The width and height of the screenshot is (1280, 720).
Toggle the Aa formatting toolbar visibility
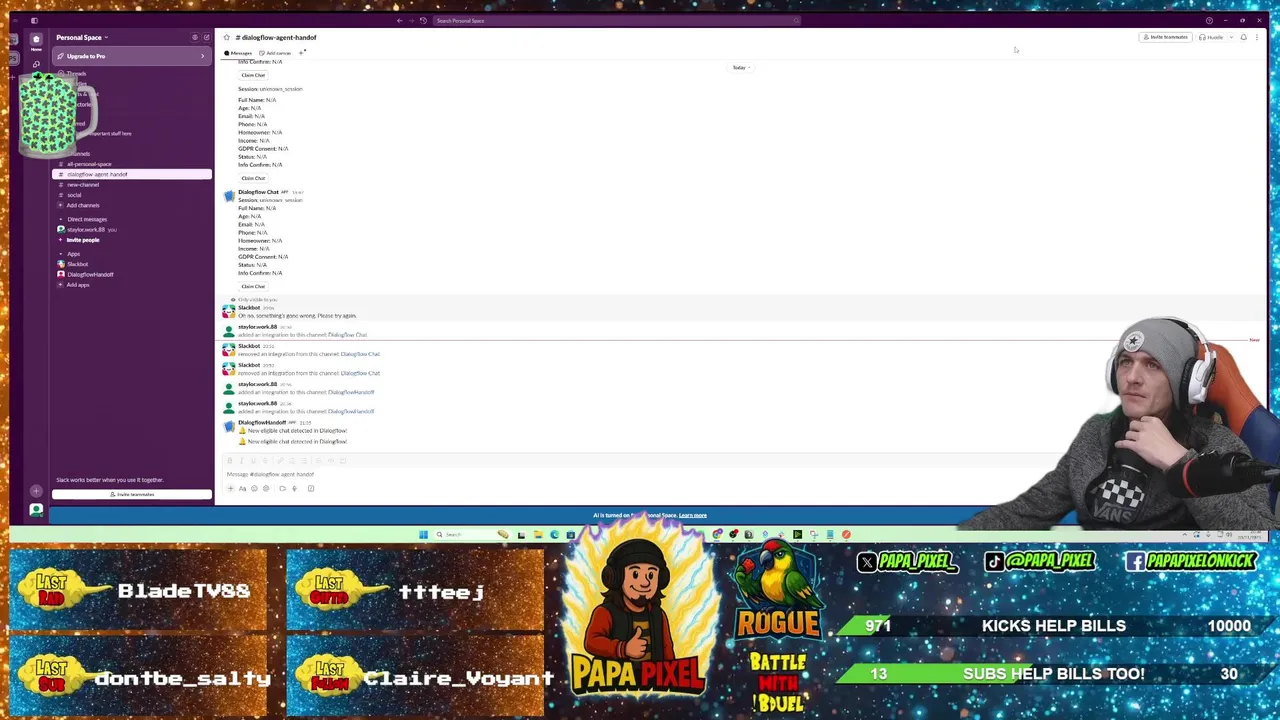(242, 488)
